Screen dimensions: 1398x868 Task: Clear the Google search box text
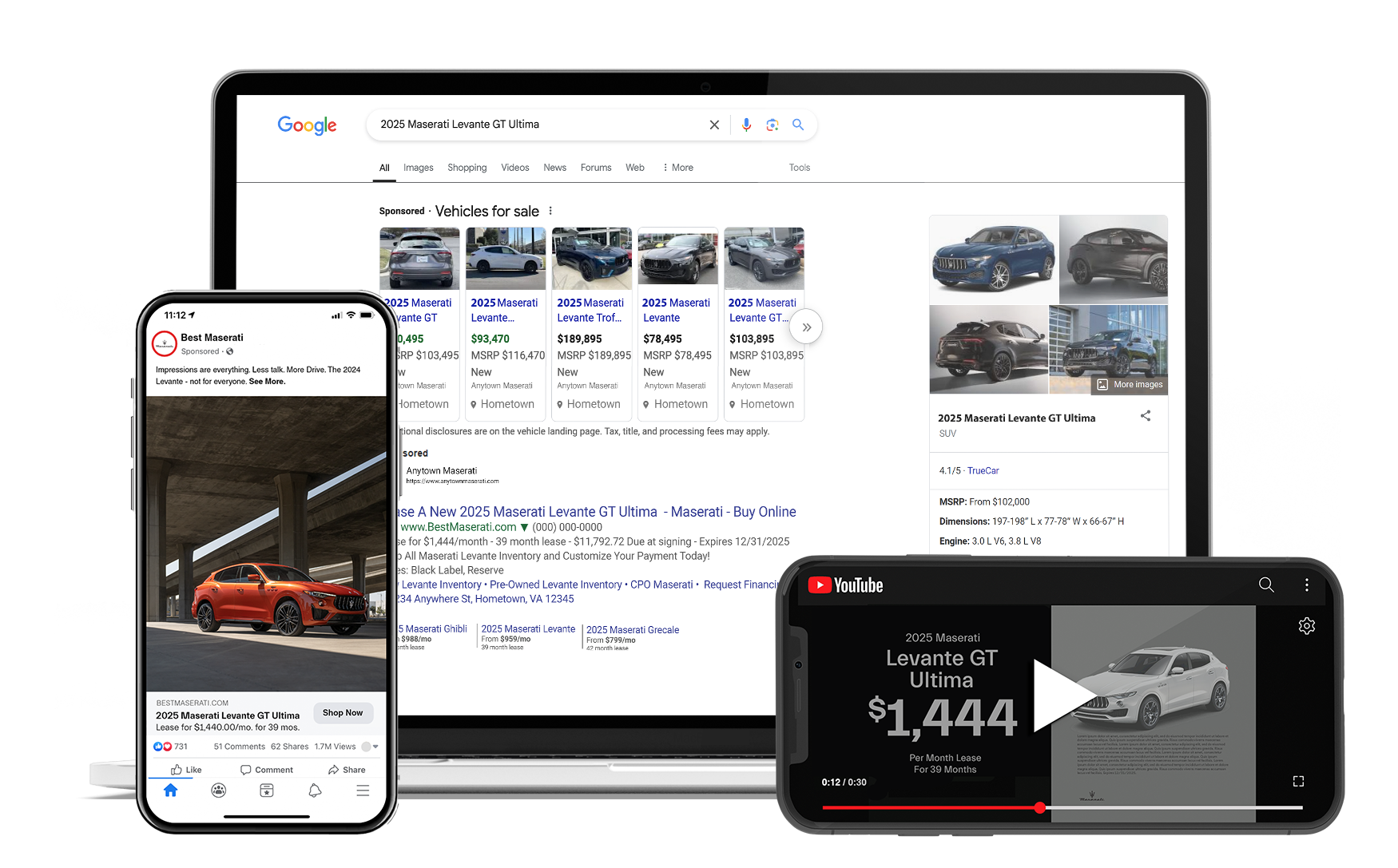pos(714,125)
